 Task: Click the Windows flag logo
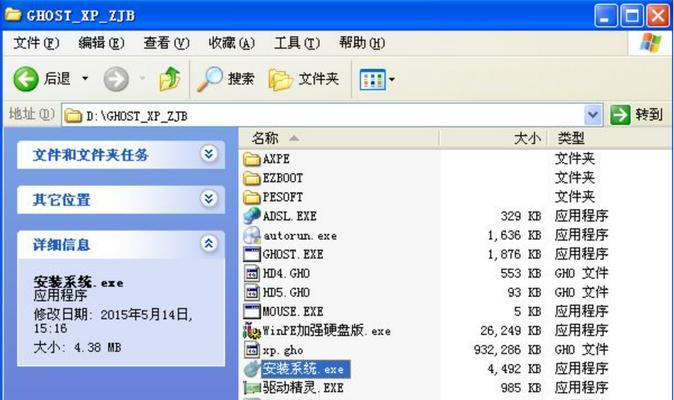[x=650, y=43]
